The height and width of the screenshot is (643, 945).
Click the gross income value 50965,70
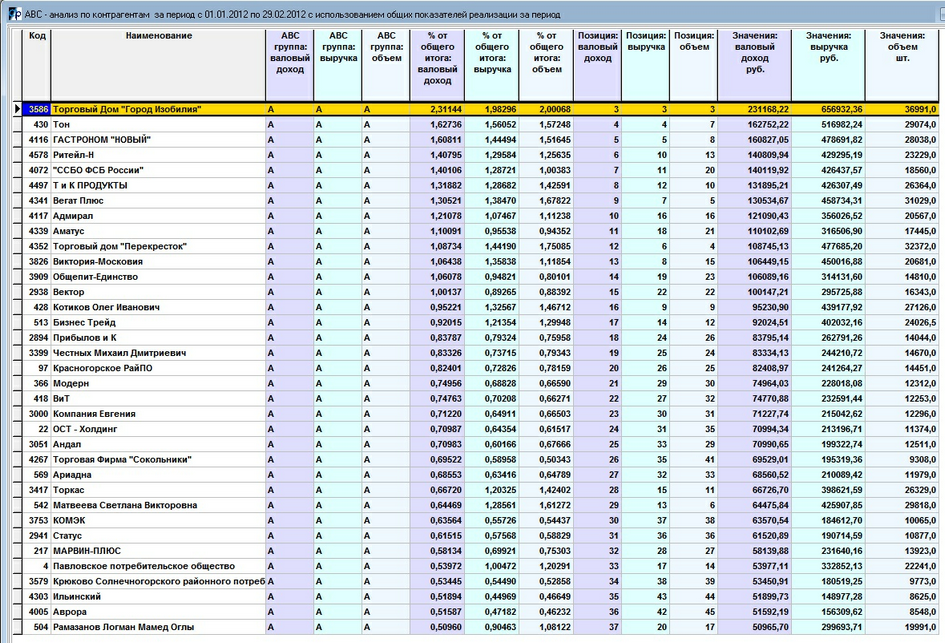click(x=755, y=627)
